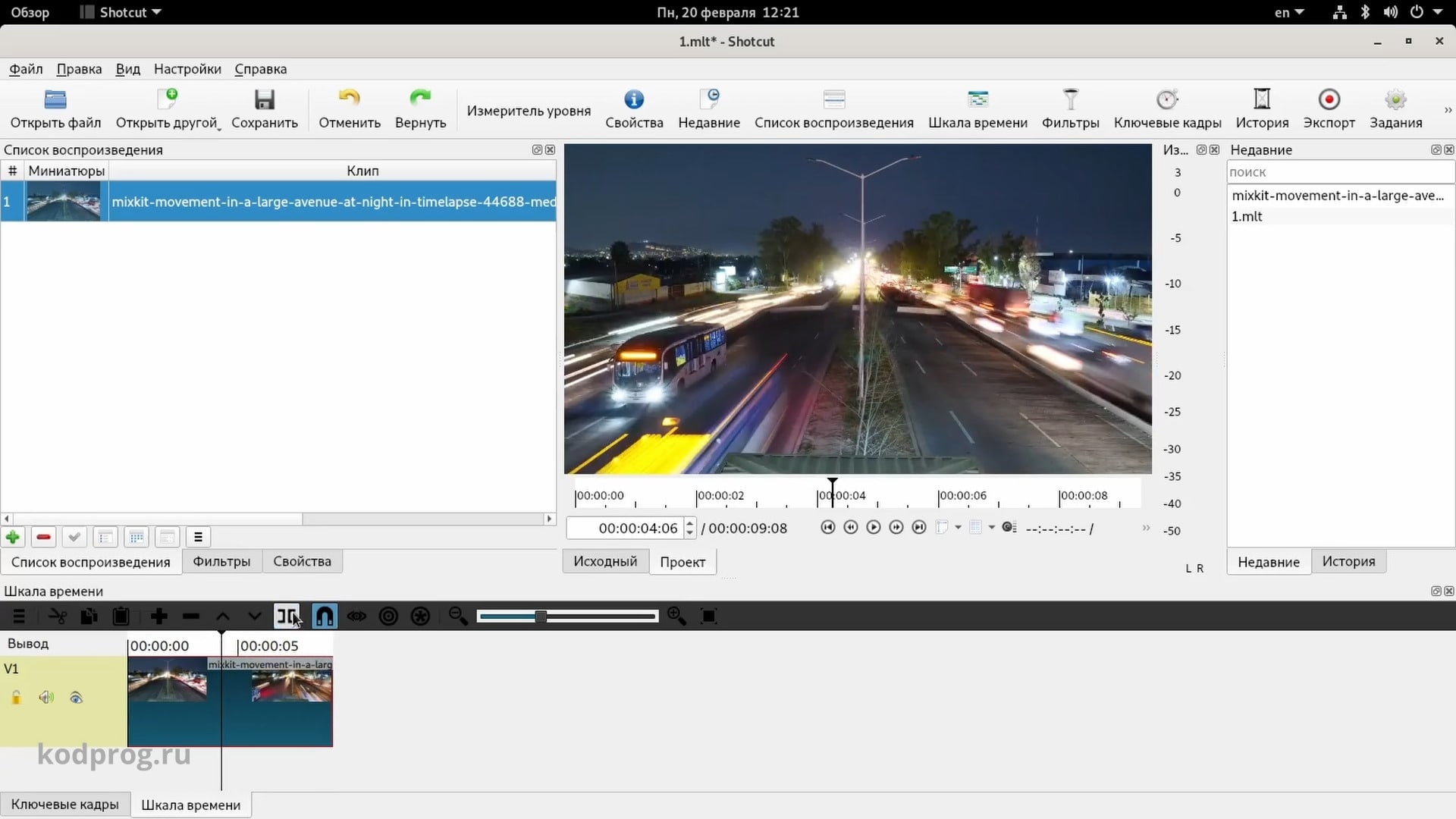The height and width of the screenshot is (819, 1456).
Task: Click the timeline ripple delete minus icon
Action: coord(190,617)
